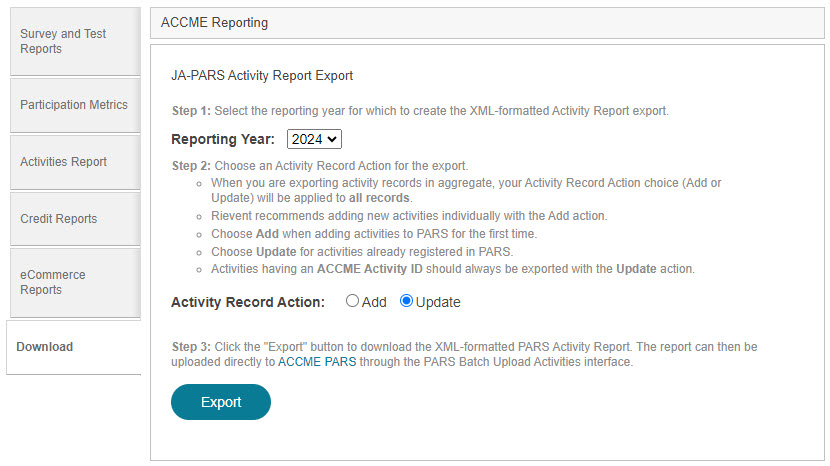This screenshot has height=466, width=830.
Task: Select the Download tab
Action: pos(74,347)
